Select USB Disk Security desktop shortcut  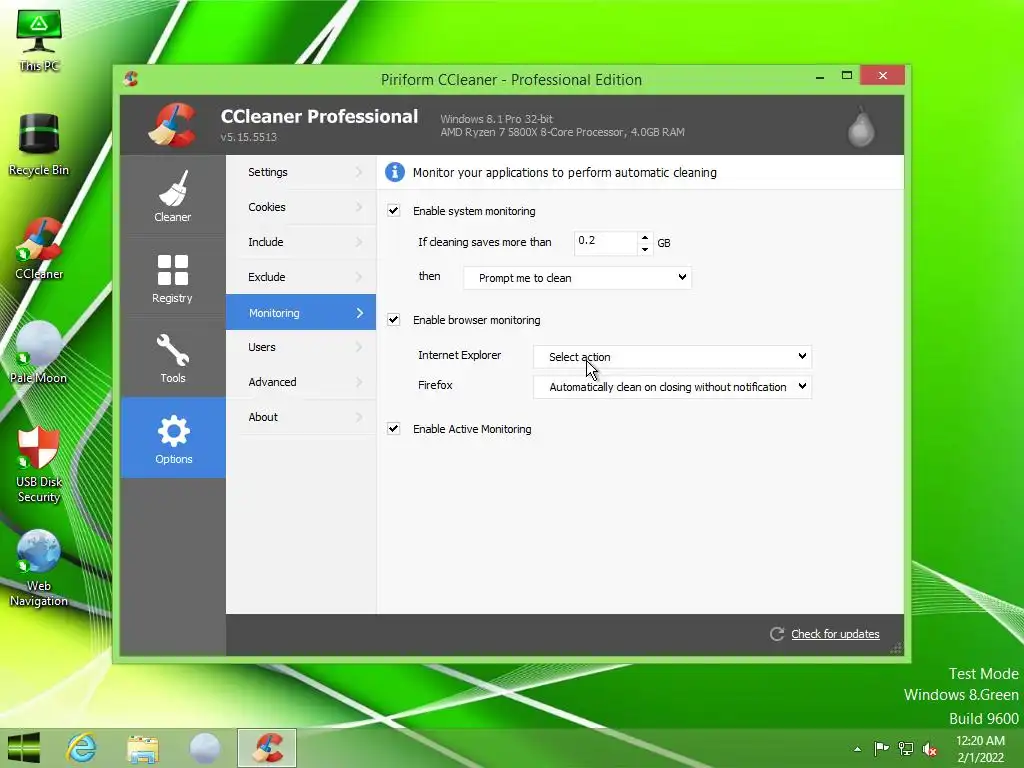[x=39, y=464]
